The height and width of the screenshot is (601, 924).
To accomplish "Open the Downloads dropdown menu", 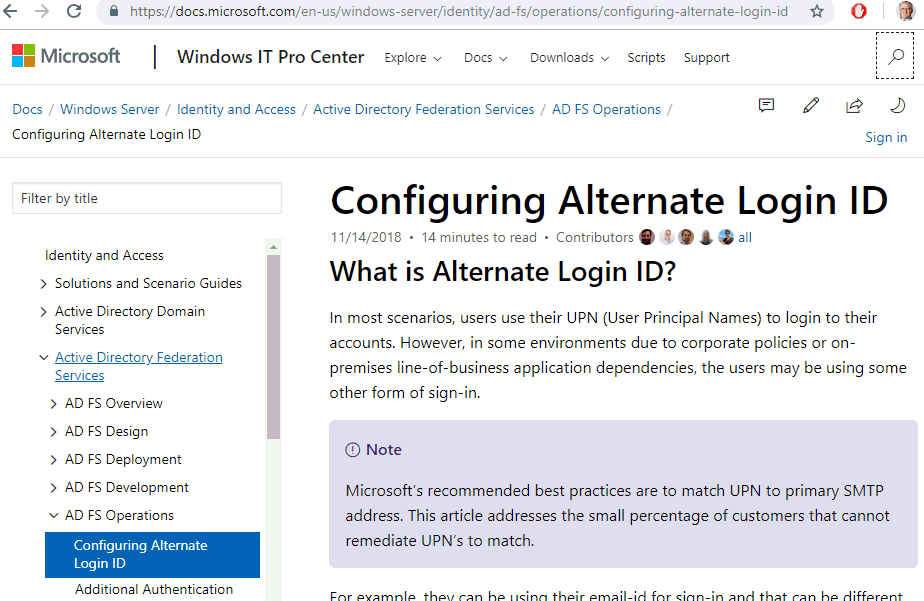I will pos(569,58).
